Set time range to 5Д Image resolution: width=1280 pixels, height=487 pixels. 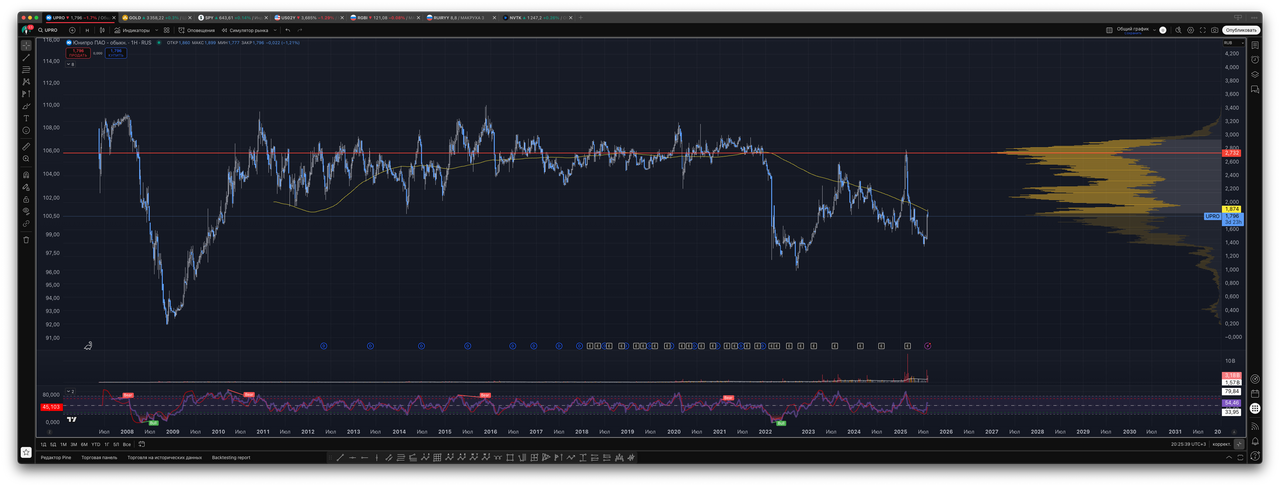pyautogui.click(x=52, y=443)
